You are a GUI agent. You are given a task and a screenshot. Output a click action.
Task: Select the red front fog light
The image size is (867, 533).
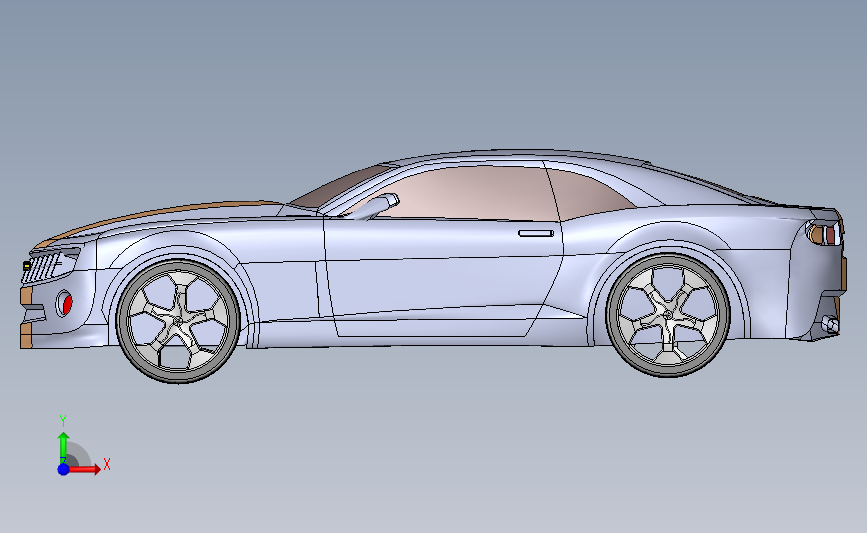click(x=66, y=304)
